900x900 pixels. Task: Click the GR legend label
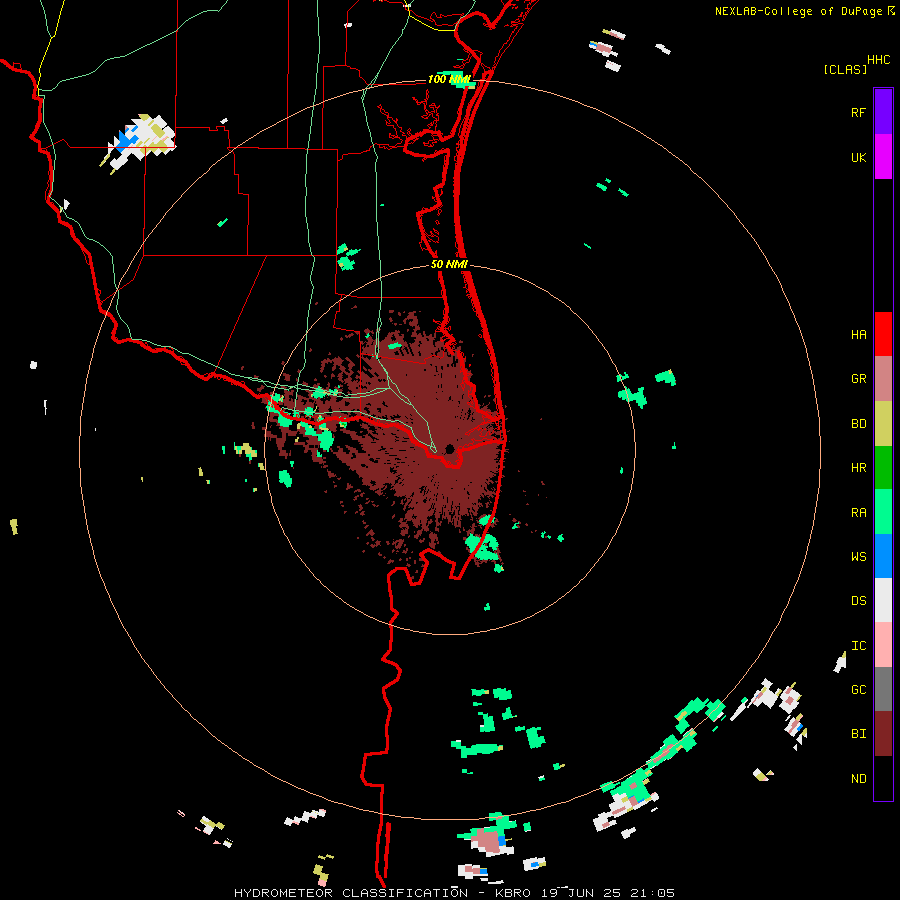pos(858,379)
